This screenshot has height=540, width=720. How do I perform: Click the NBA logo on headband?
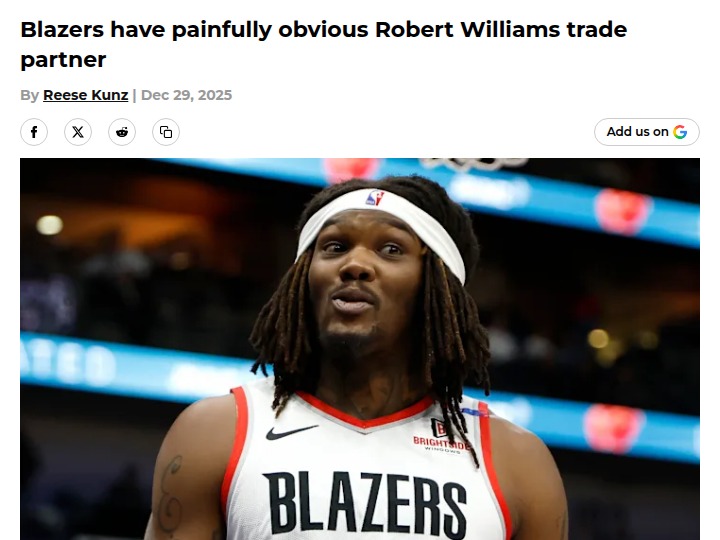[375, 198]
